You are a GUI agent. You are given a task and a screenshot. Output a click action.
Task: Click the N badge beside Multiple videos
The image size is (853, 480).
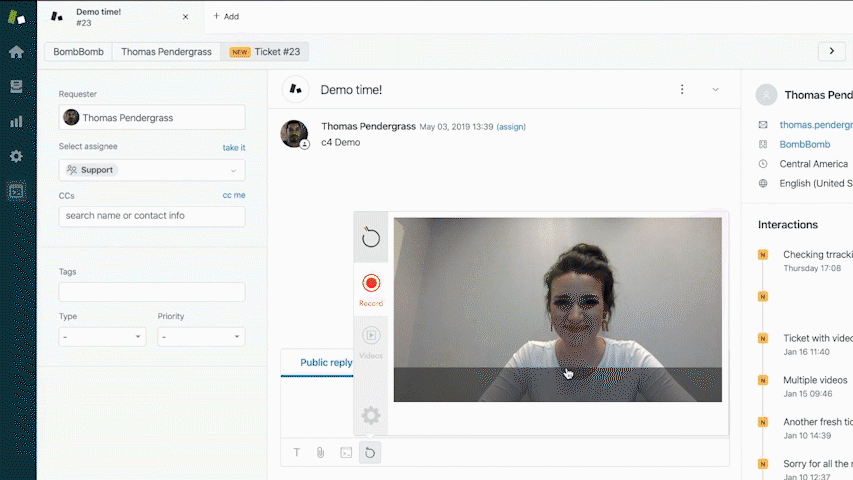[763, 380]
